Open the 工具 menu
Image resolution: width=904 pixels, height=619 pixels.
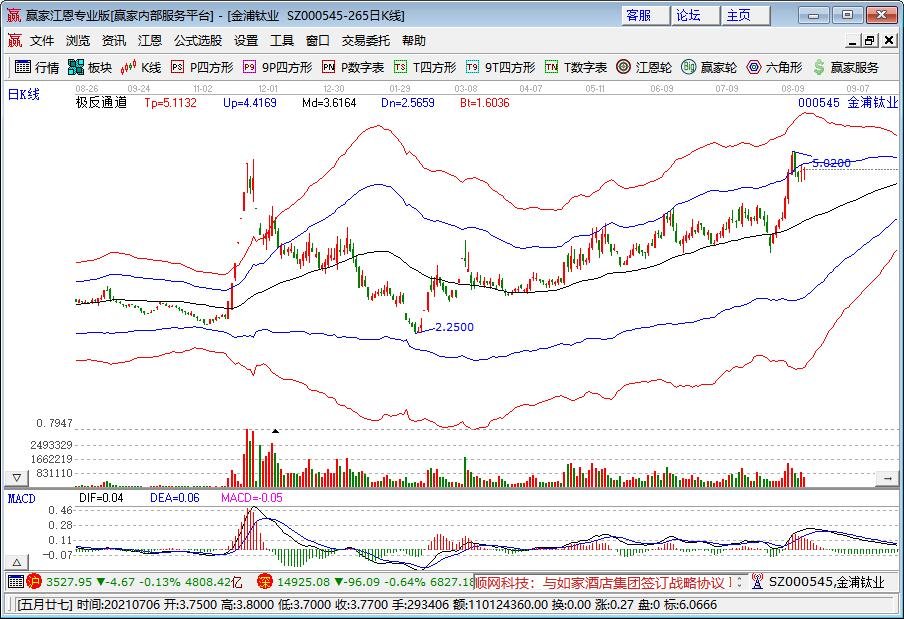(282, 41)
